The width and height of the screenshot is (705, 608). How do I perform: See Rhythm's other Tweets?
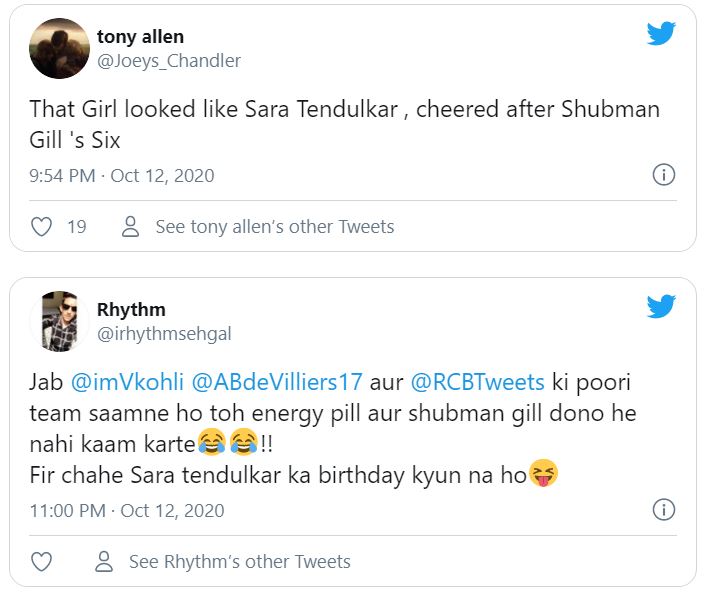[x=240, y=562]
